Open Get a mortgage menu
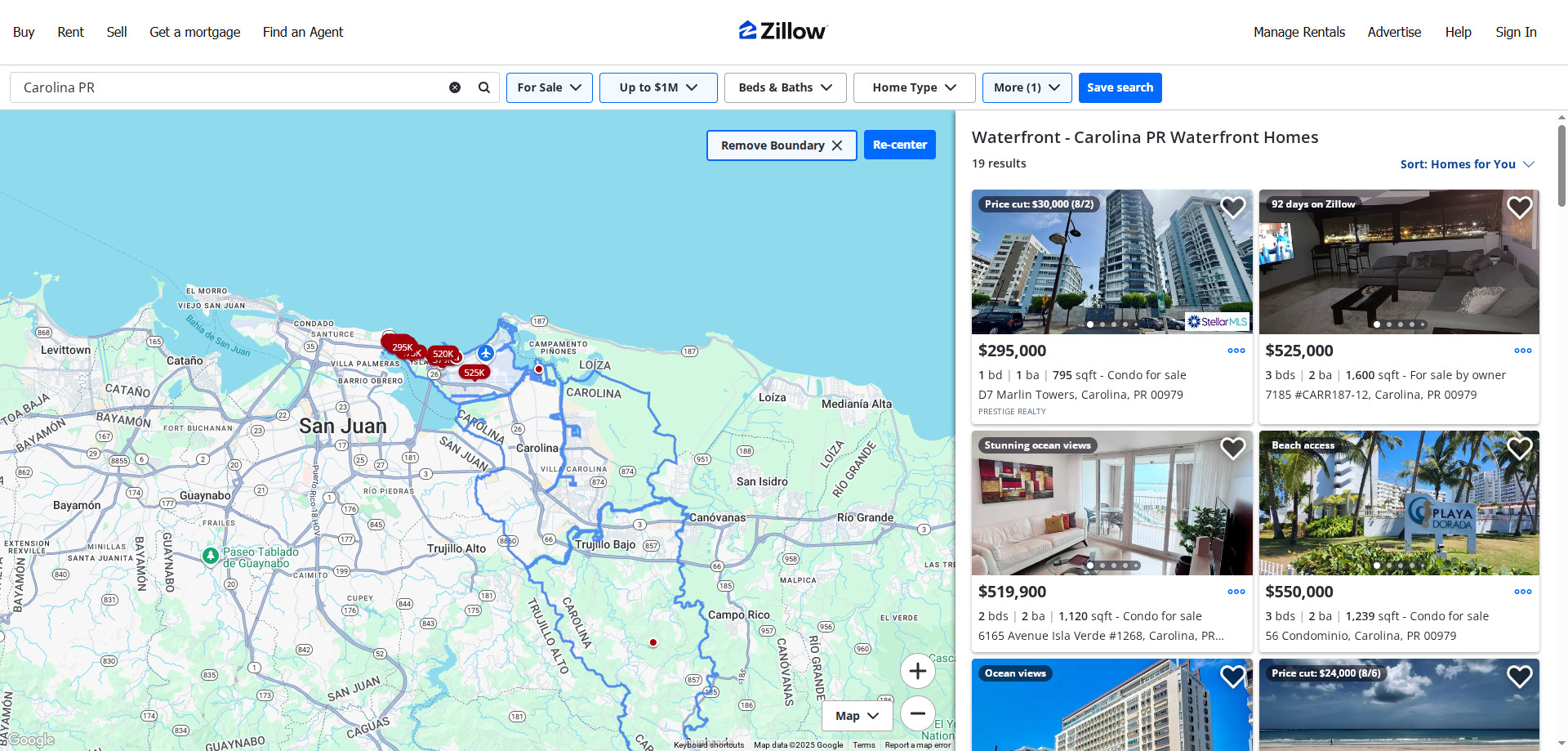This screenshot has height=751, width=1568. pos(195,32)
